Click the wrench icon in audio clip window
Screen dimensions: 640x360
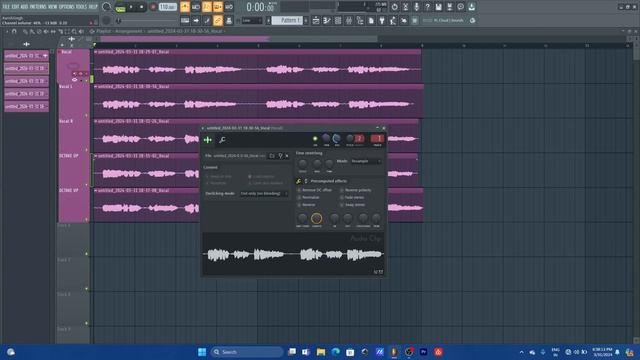point(222,140)
